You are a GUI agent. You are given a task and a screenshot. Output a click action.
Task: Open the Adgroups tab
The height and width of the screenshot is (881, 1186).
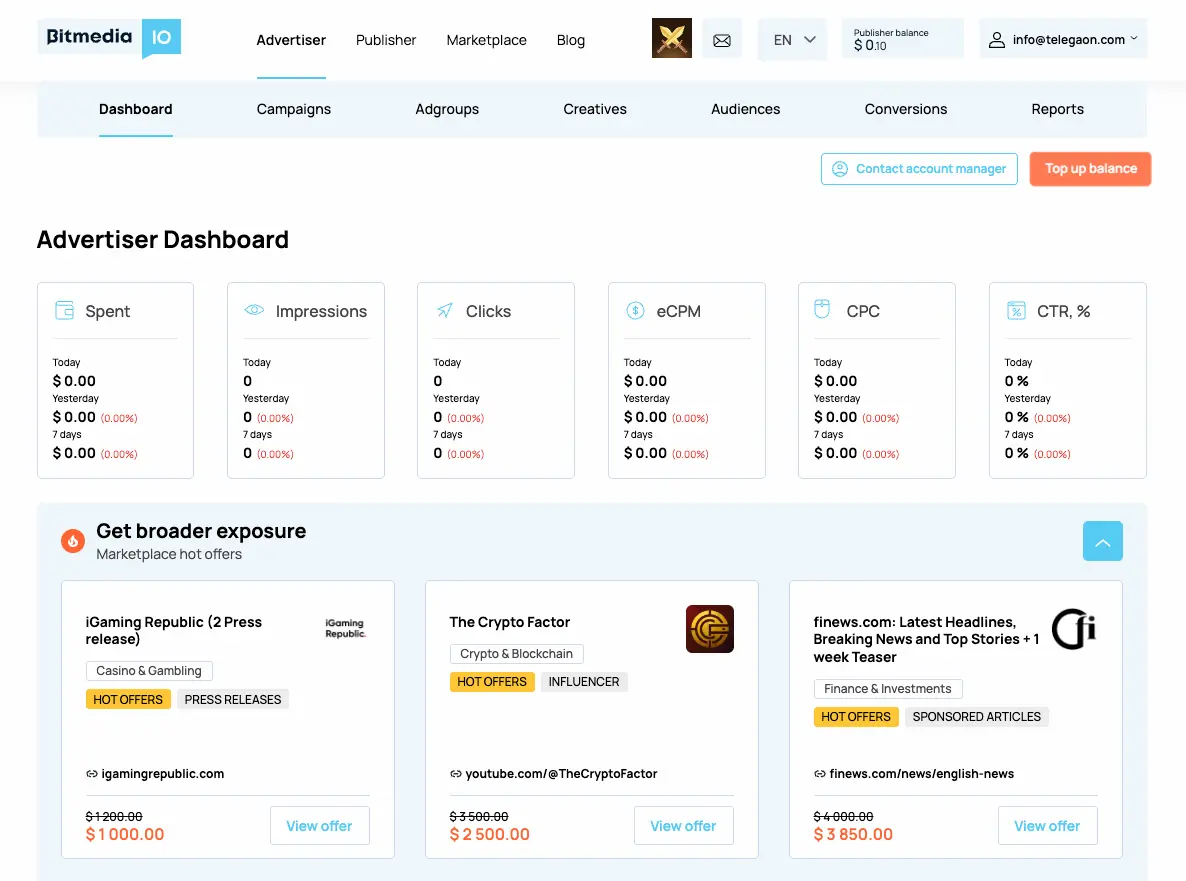(x=447, y=109)
